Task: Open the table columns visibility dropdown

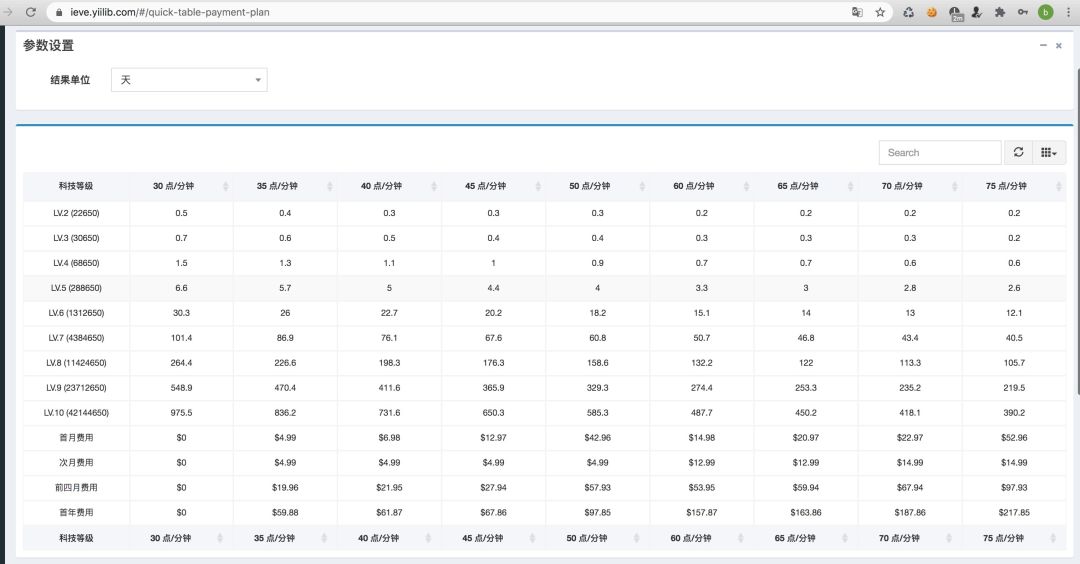Action: click(1049, 152)
